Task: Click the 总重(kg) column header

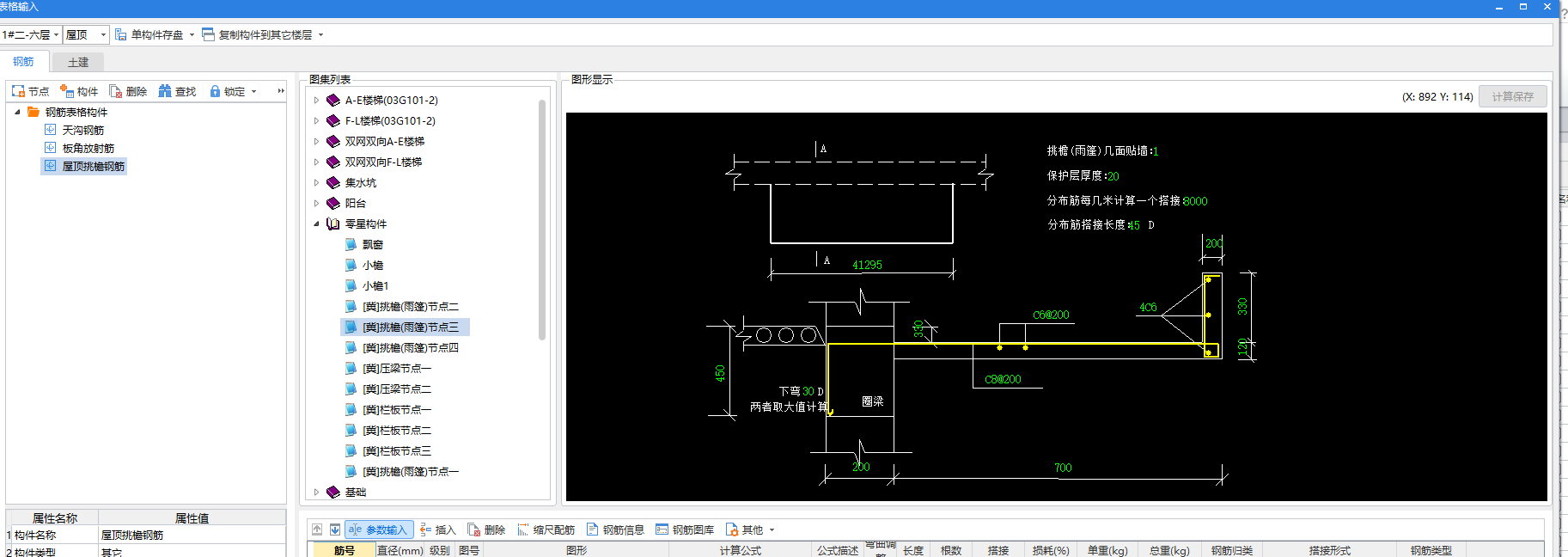Action: (1169, 550)
